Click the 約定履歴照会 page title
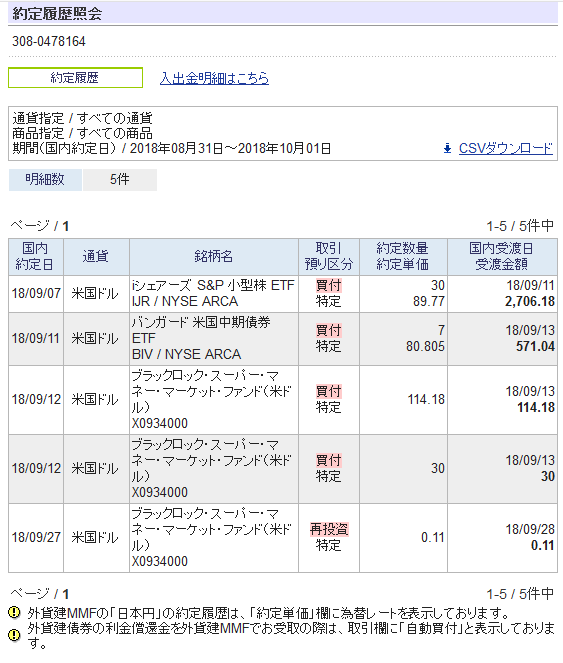The image size is (563, 663). tap(57, 14)
